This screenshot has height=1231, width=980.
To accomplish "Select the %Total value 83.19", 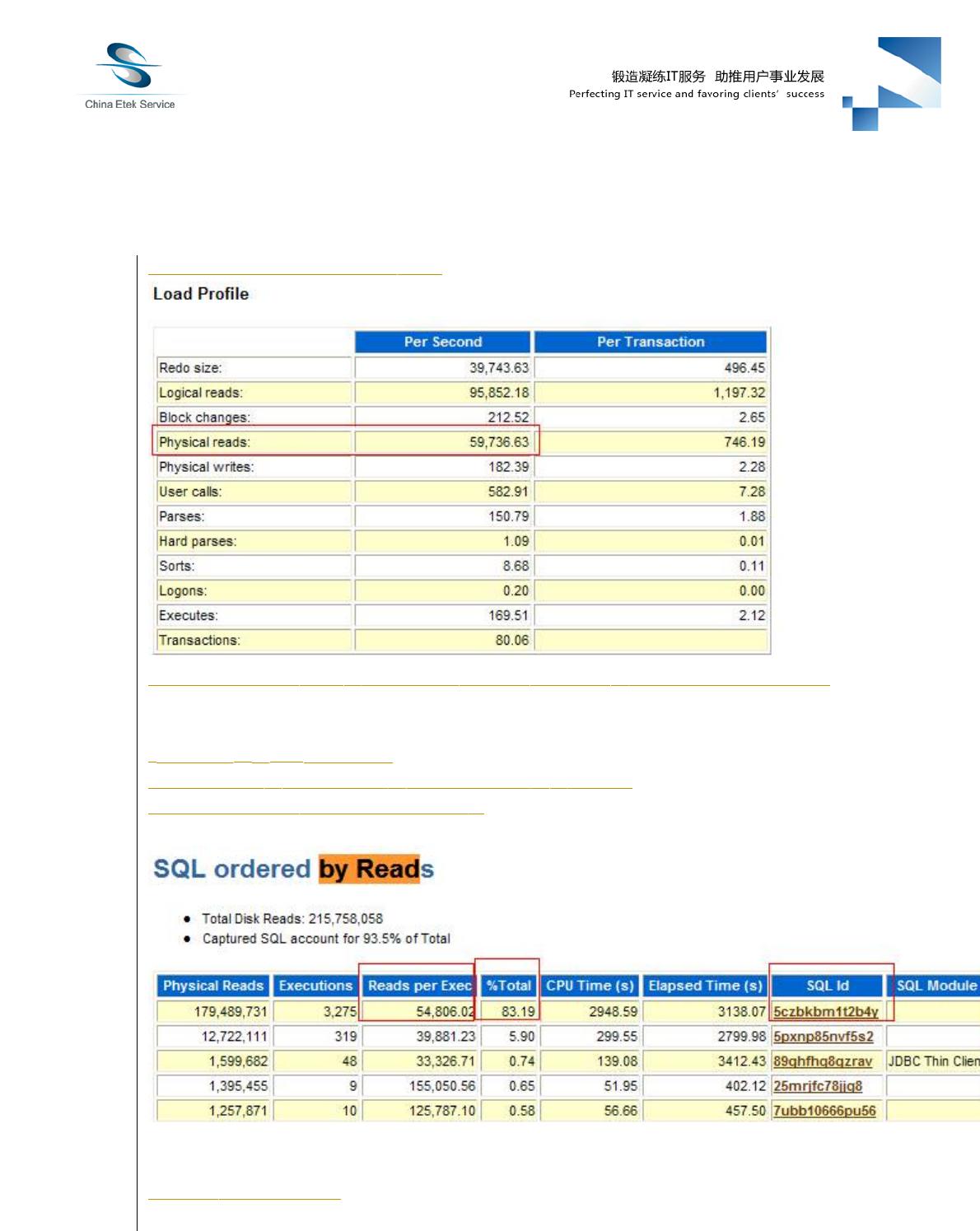I will tap(518, 1011).
